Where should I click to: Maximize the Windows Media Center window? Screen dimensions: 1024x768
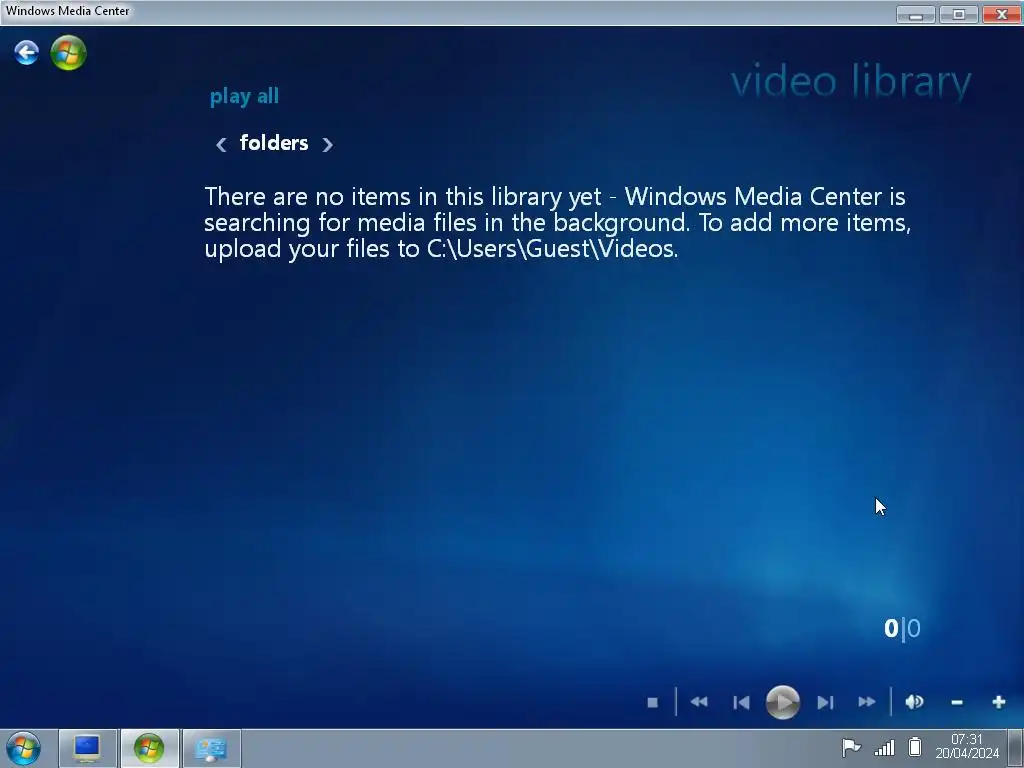tap(958, 14)
